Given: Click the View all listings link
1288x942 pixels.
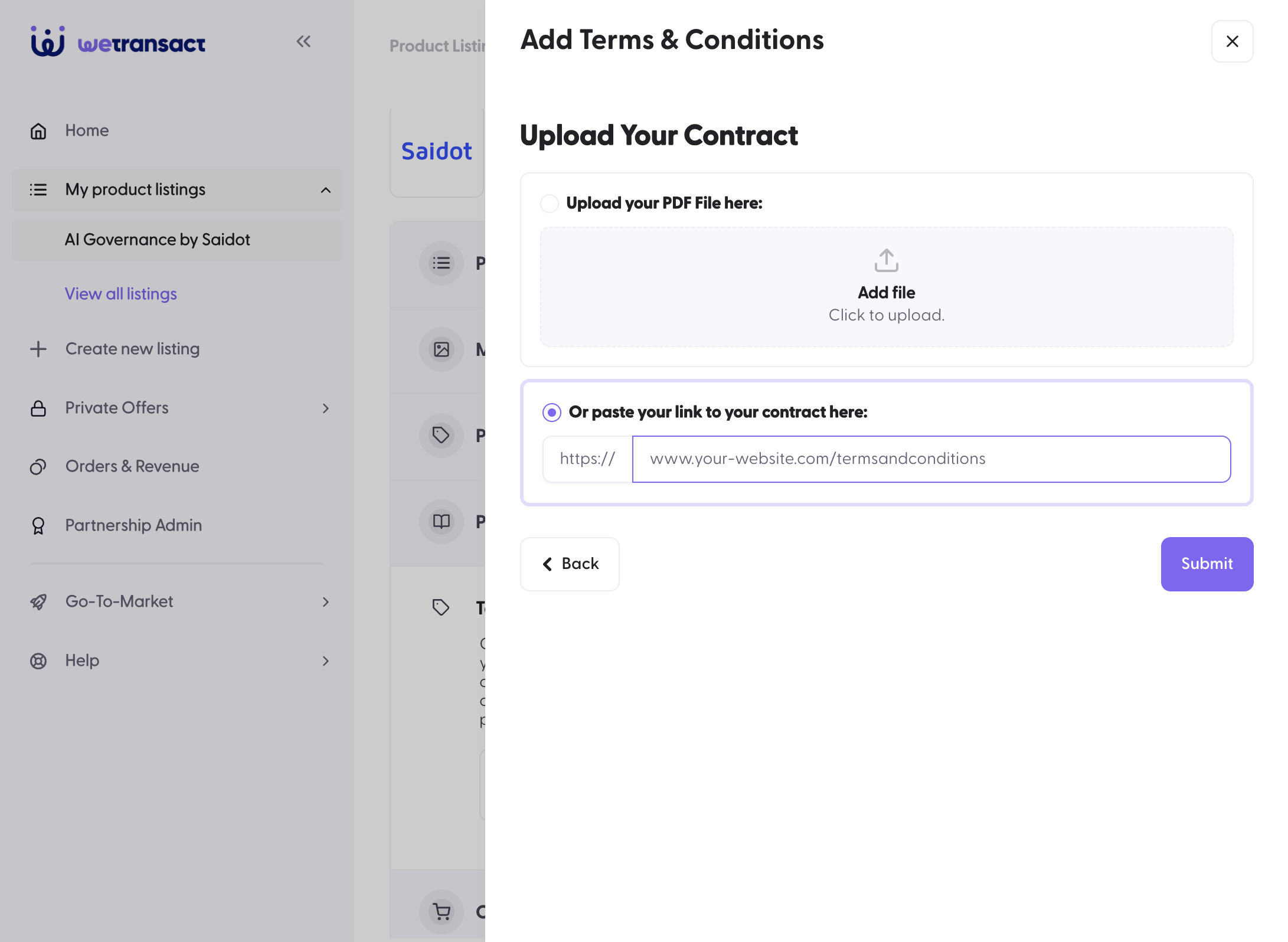Looking at the screenshot, I should click(x=121, y=294).
